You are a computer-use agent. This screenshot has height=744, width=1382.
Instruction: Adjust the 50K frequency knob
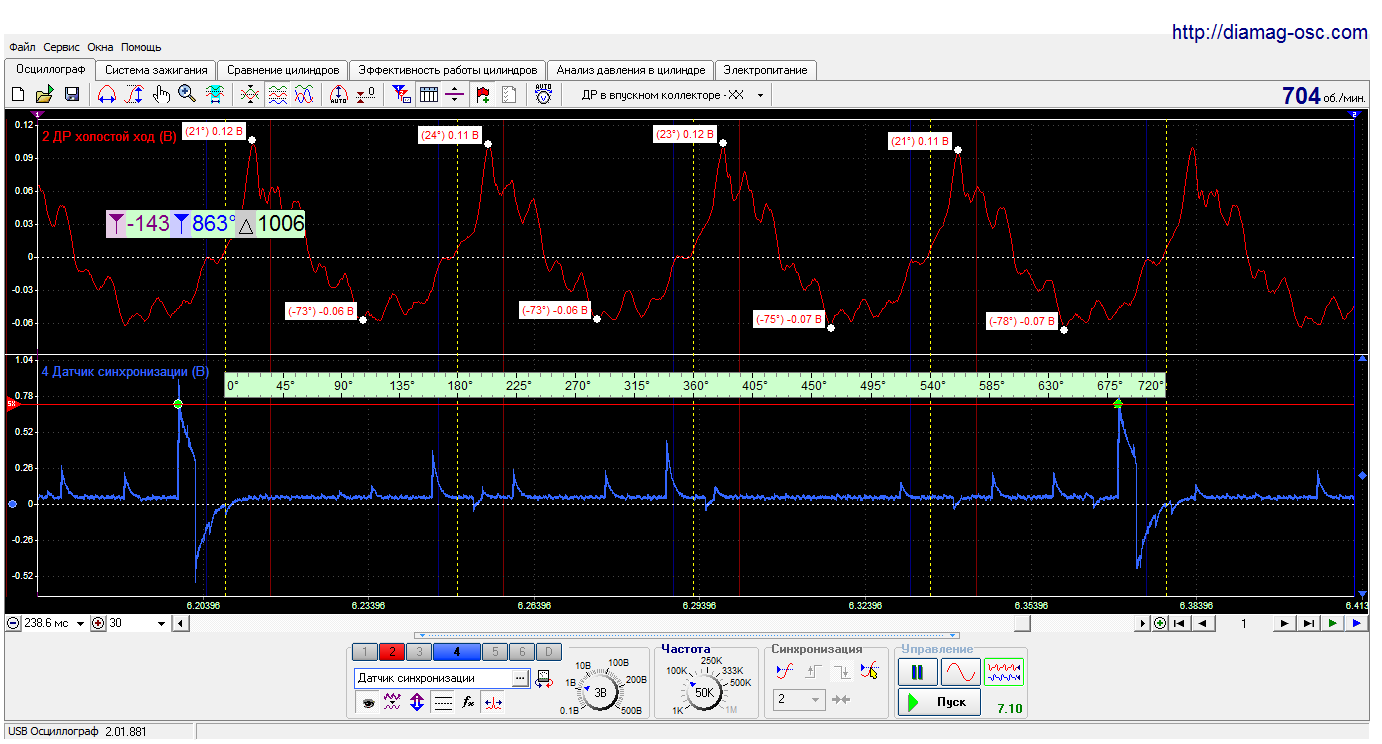(704, 691)
